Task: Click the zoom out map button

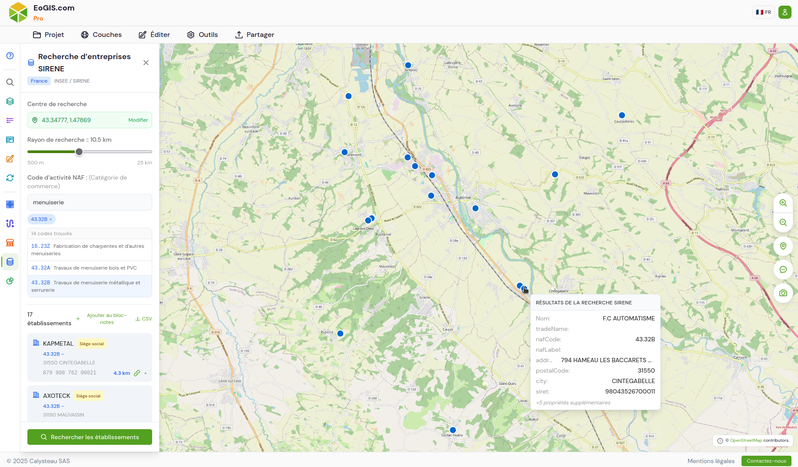Action: 783,223
